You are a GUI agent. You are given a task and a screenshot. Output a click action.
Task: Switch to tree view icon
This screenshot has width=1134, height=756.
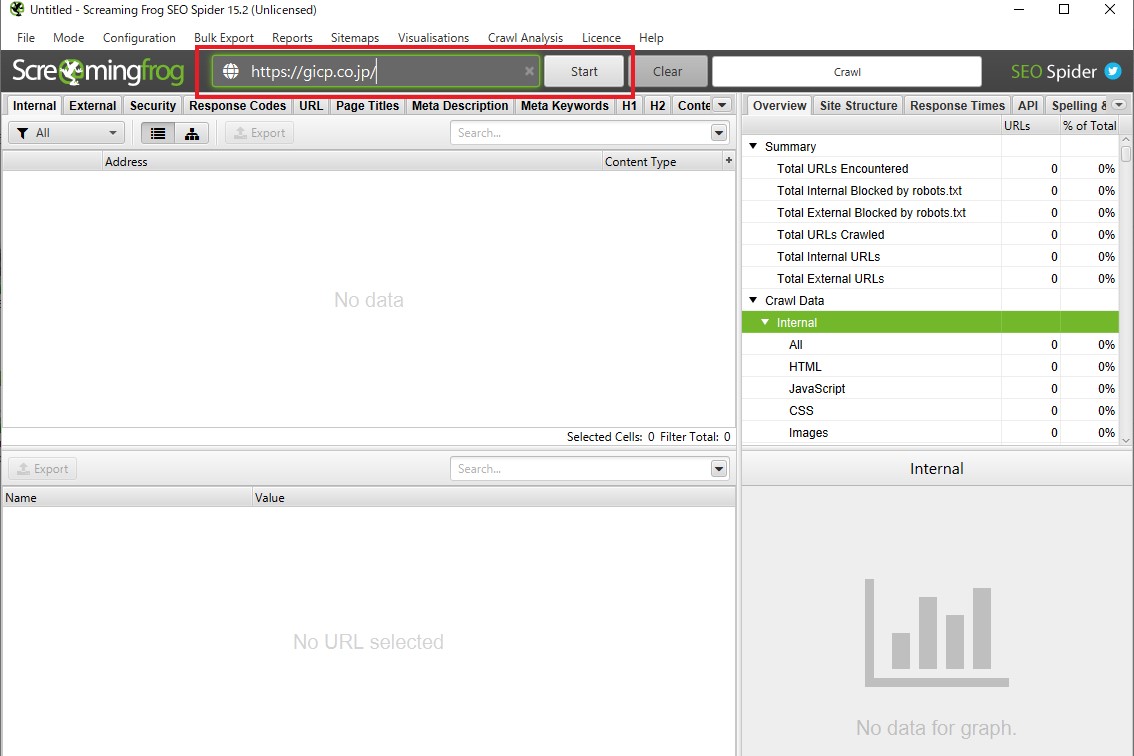(192, 133)
